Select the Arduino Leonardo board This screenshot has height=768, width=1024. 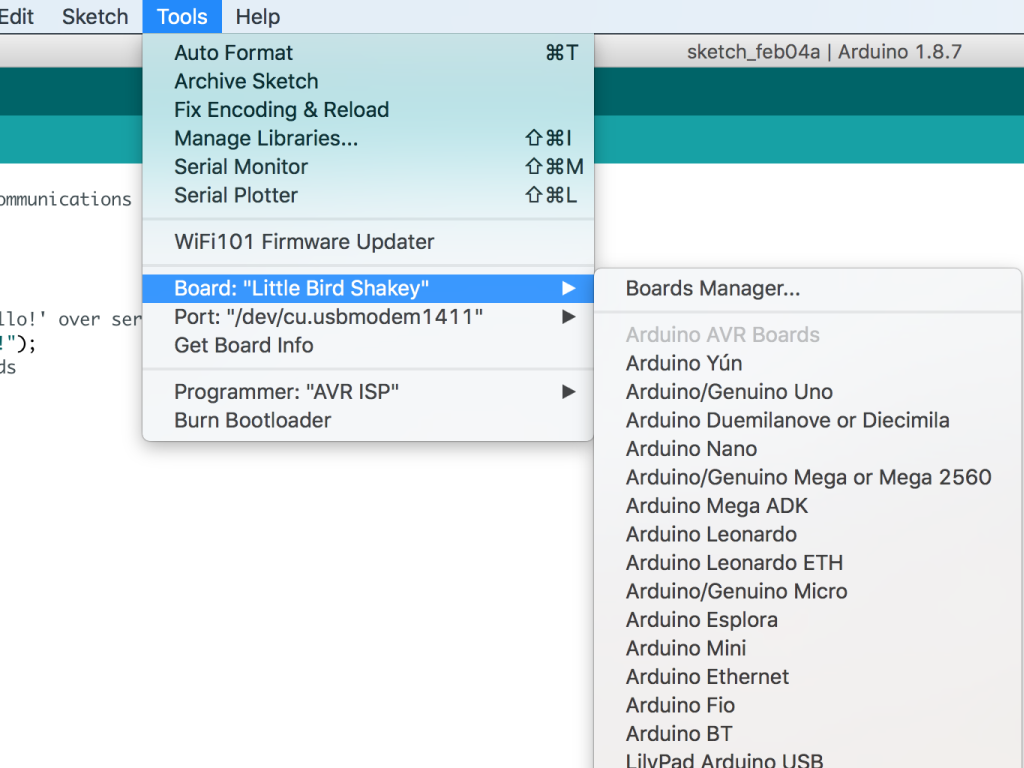808,534
